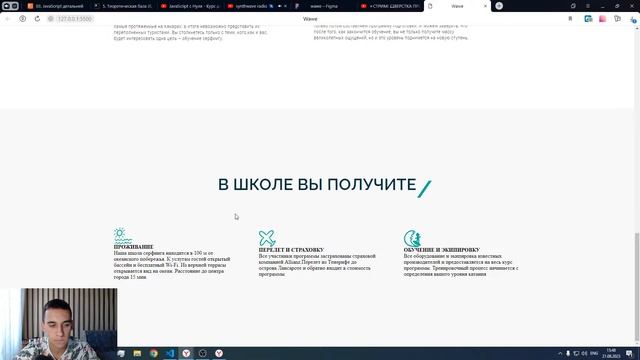Click the Yandex home button beside reload

22,19
